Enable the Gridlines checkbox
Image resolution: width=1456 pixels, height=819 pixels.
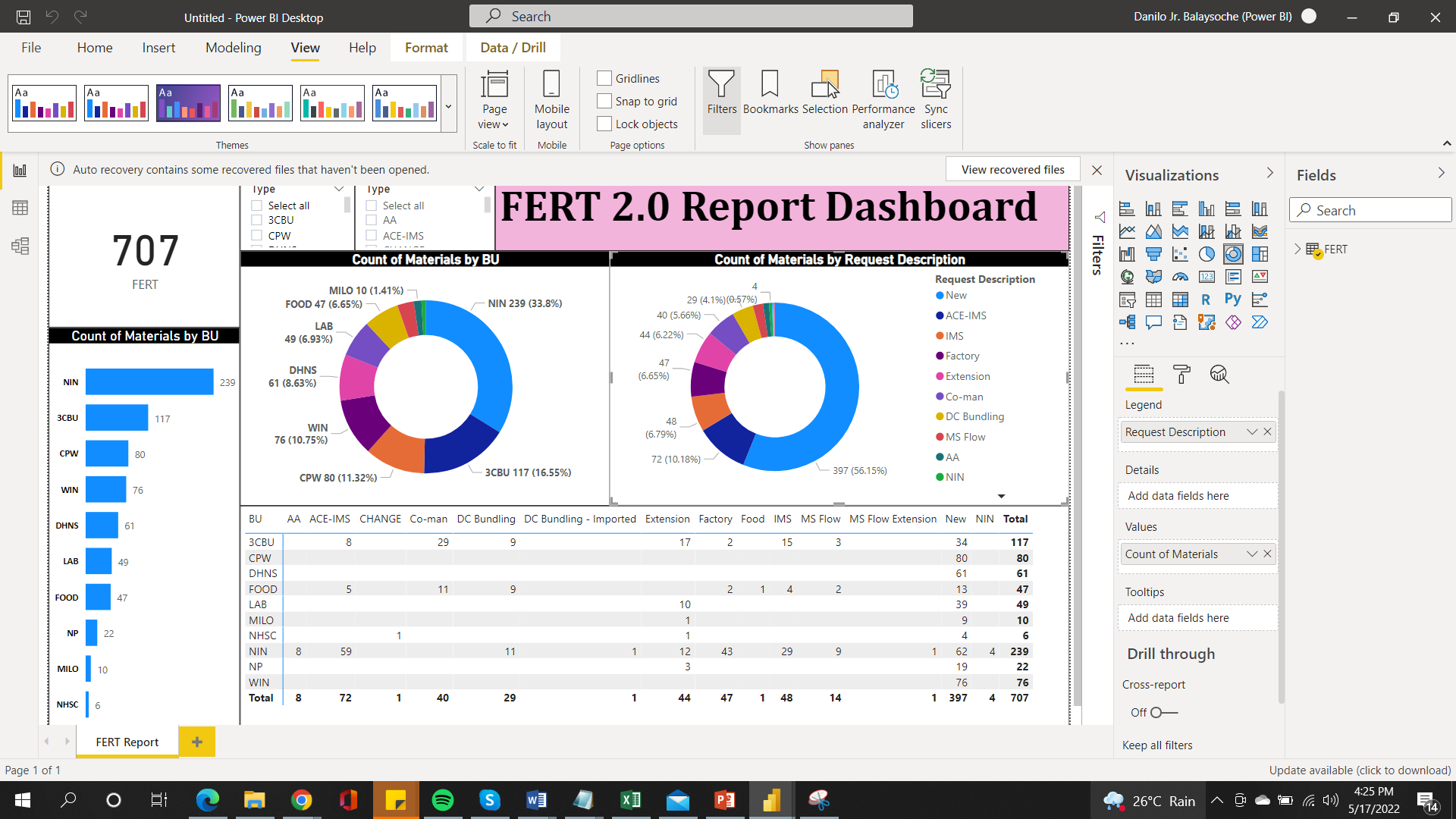pos(604,78)
